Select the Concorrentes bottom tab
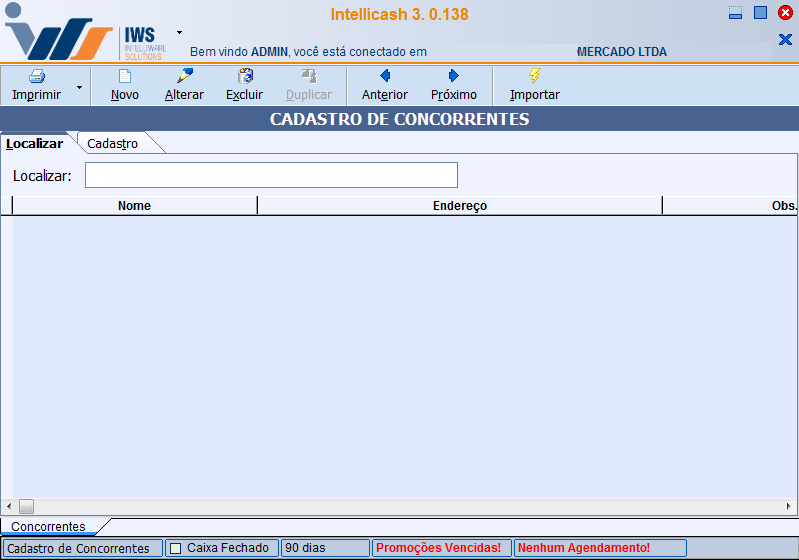799x560 pixels. click(48, 526)
